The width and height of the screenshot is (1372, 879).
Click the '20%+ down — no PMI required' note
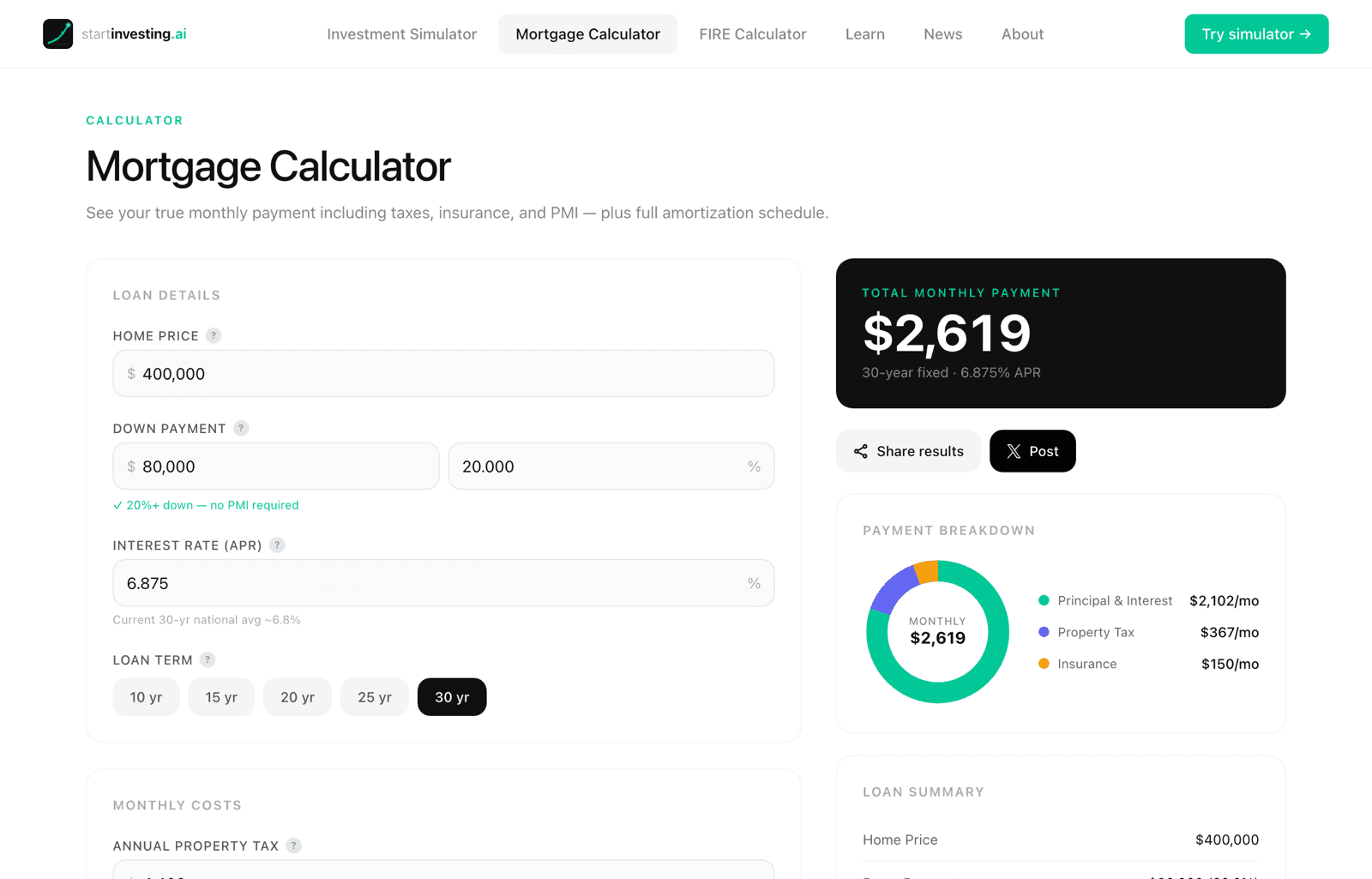tap(206, 505)
